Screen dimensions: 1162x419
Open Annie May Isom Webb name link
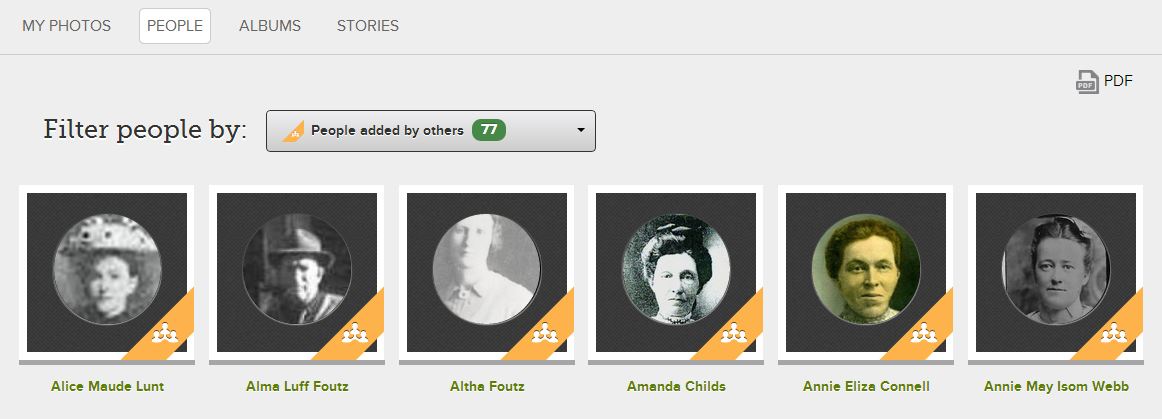pos(1056,386)
